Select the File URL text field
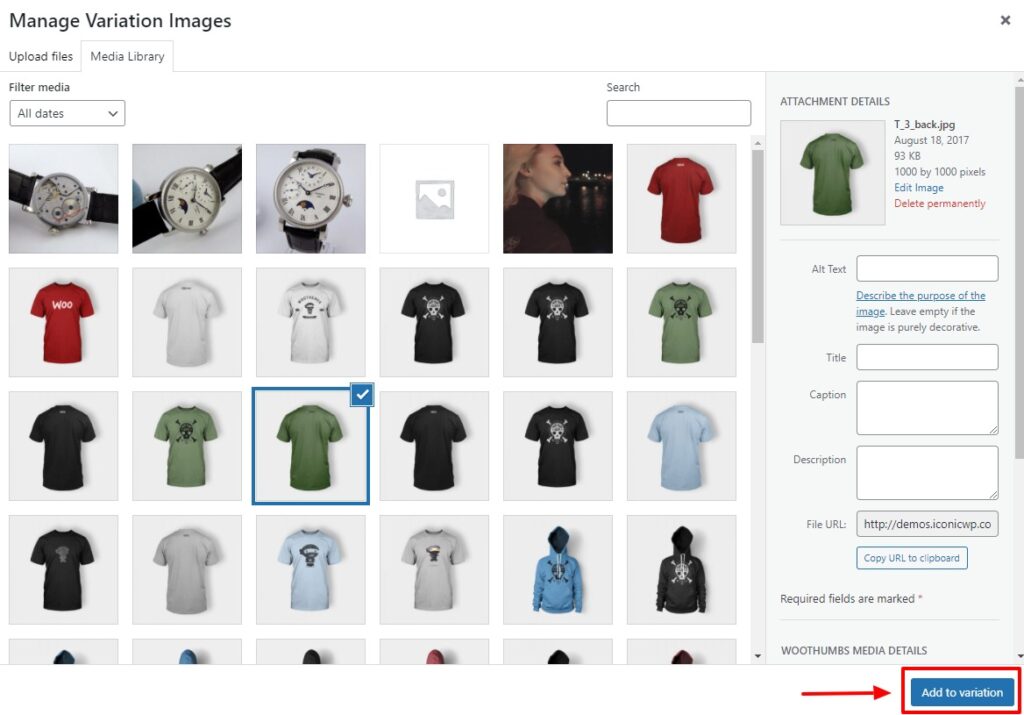 926,523
